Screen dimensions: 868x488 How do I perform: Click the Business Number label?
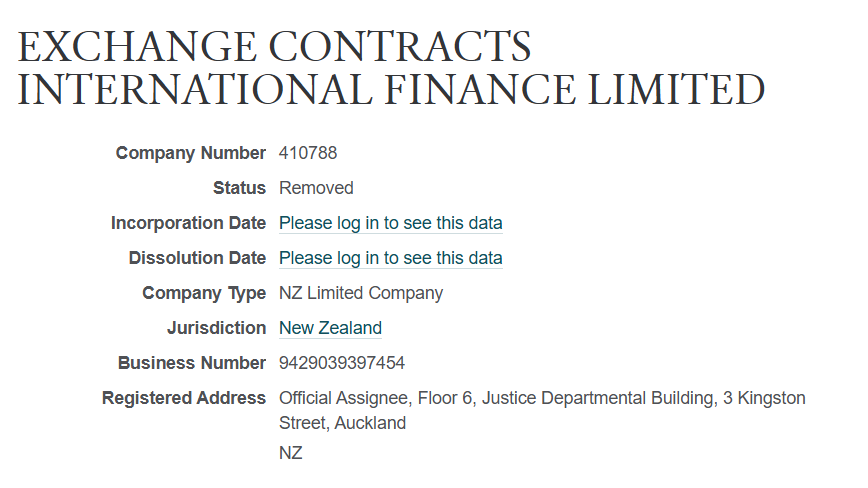click(191, 363)
